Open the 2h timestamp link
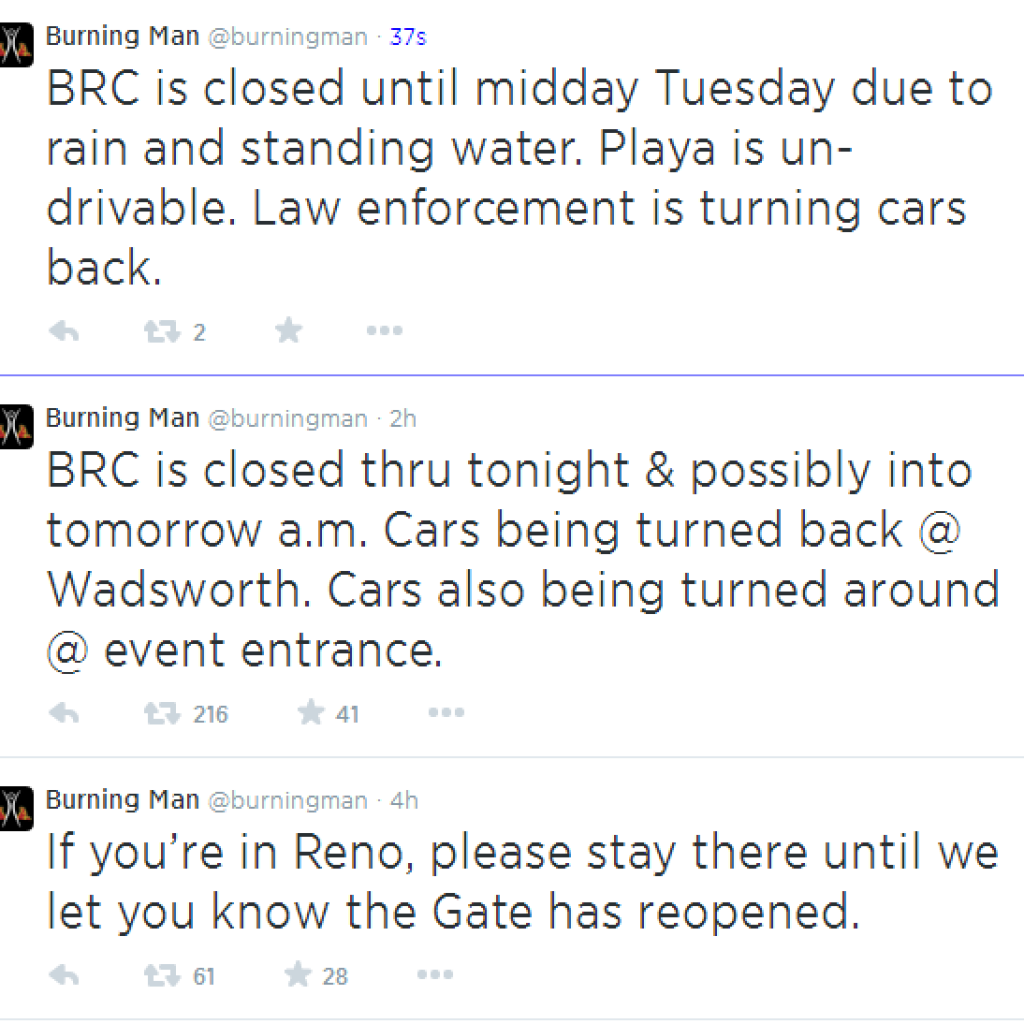1024x1024 pixels. pyautogui.click(x=403, y=419)
